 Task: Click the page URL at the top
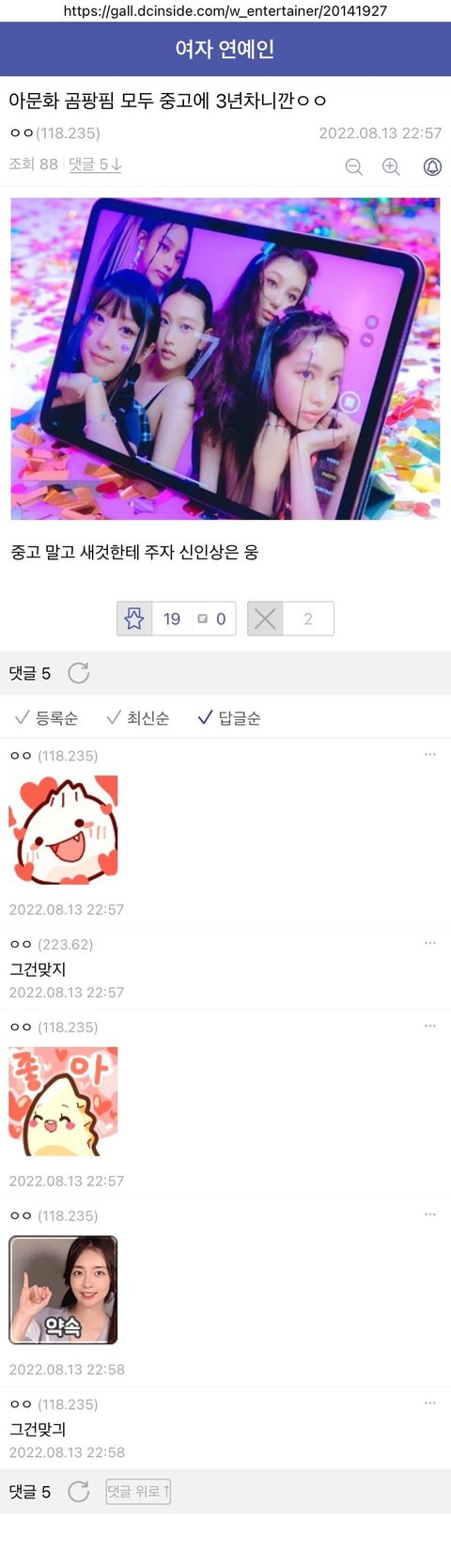tap(225, 11)
